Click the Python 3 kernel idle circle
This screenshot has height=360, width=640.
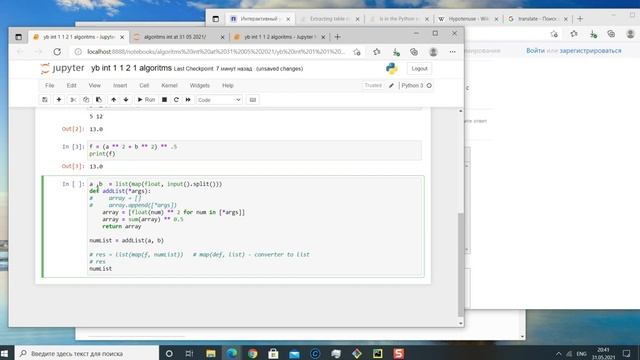click(x=429, y=85)
